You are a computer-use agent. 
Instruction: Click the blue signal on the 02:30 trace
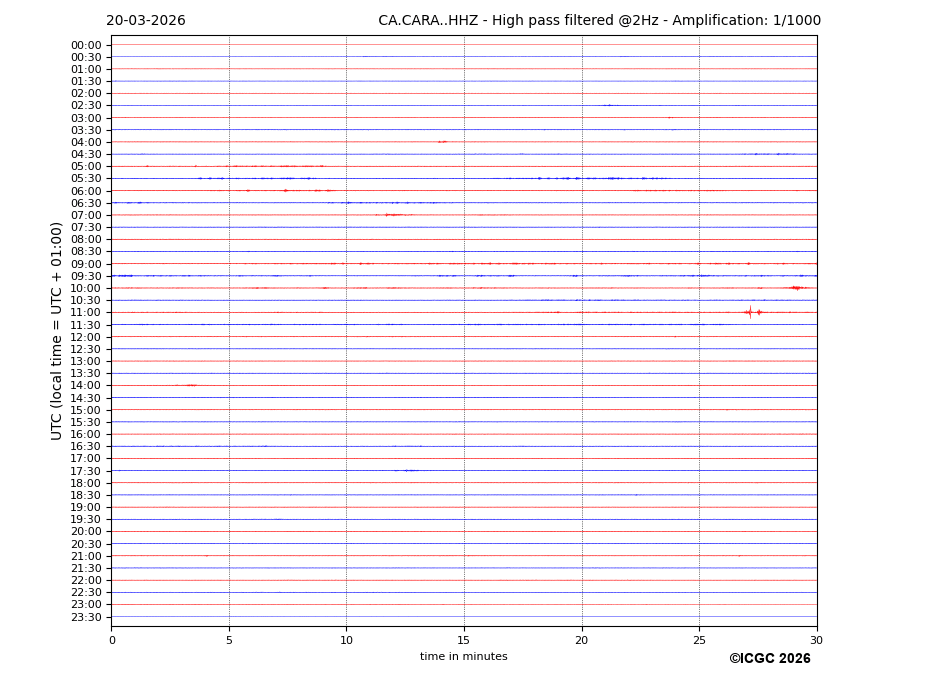tap(609, 105)
